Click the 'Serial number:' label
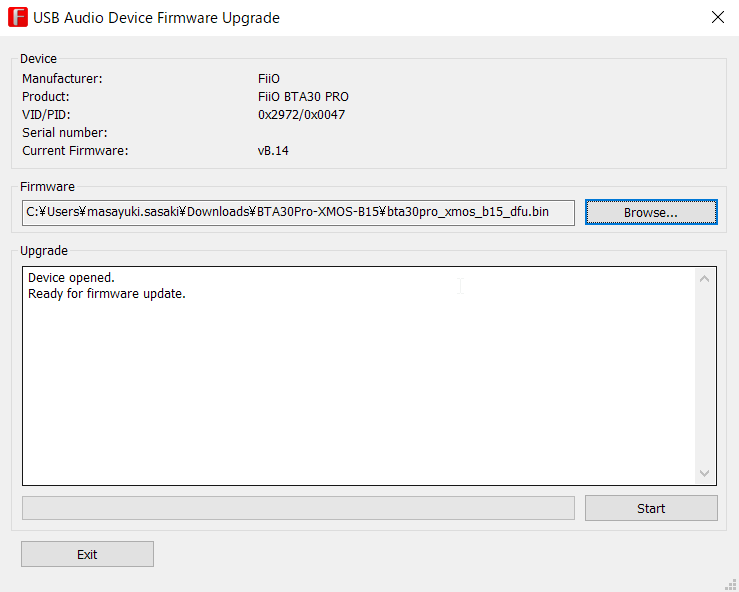 [x=65, y=133]
